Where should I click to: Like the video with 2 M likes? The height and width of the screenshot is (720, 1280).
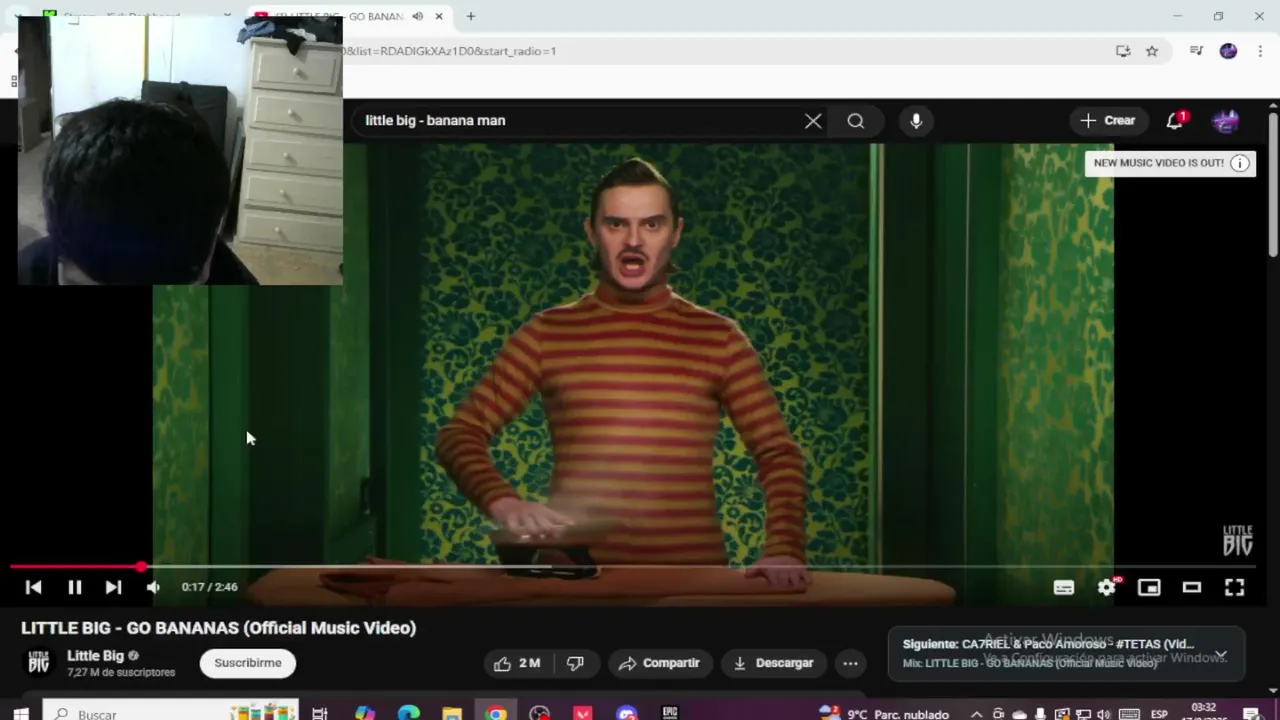tap(517, 663)
